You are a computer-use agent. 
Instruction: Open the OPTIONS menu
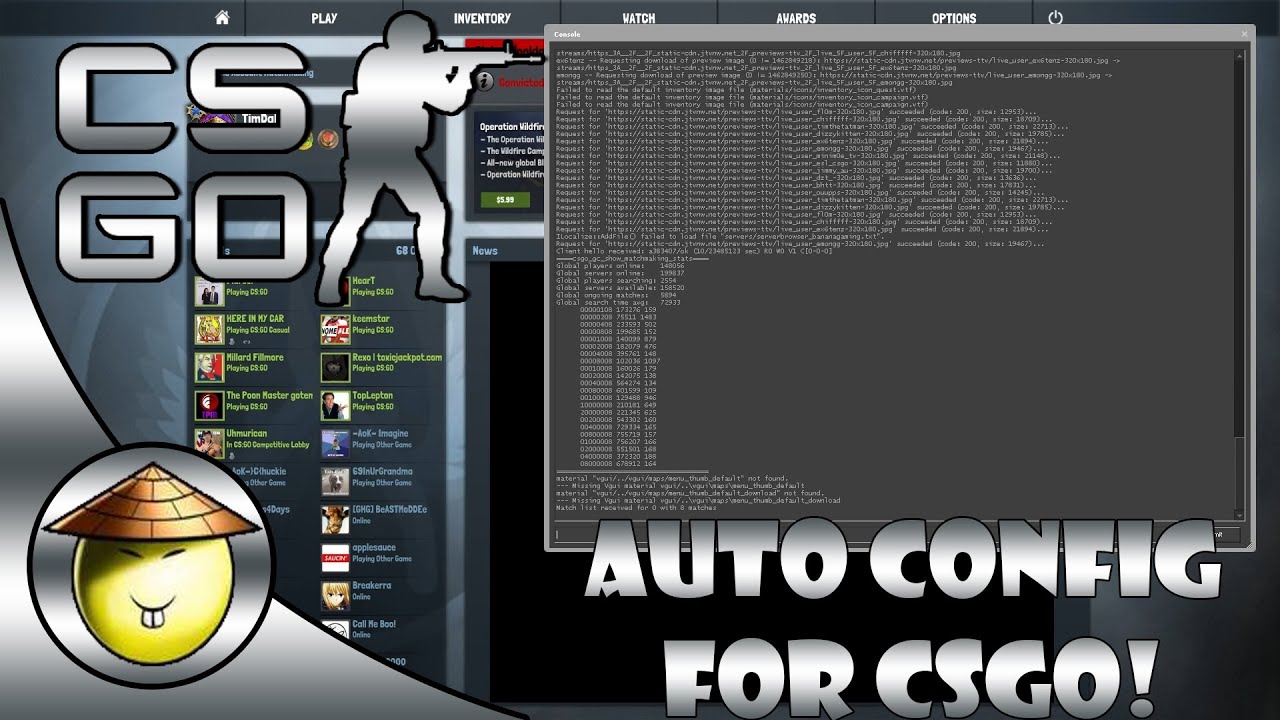(x=954, y=18)
